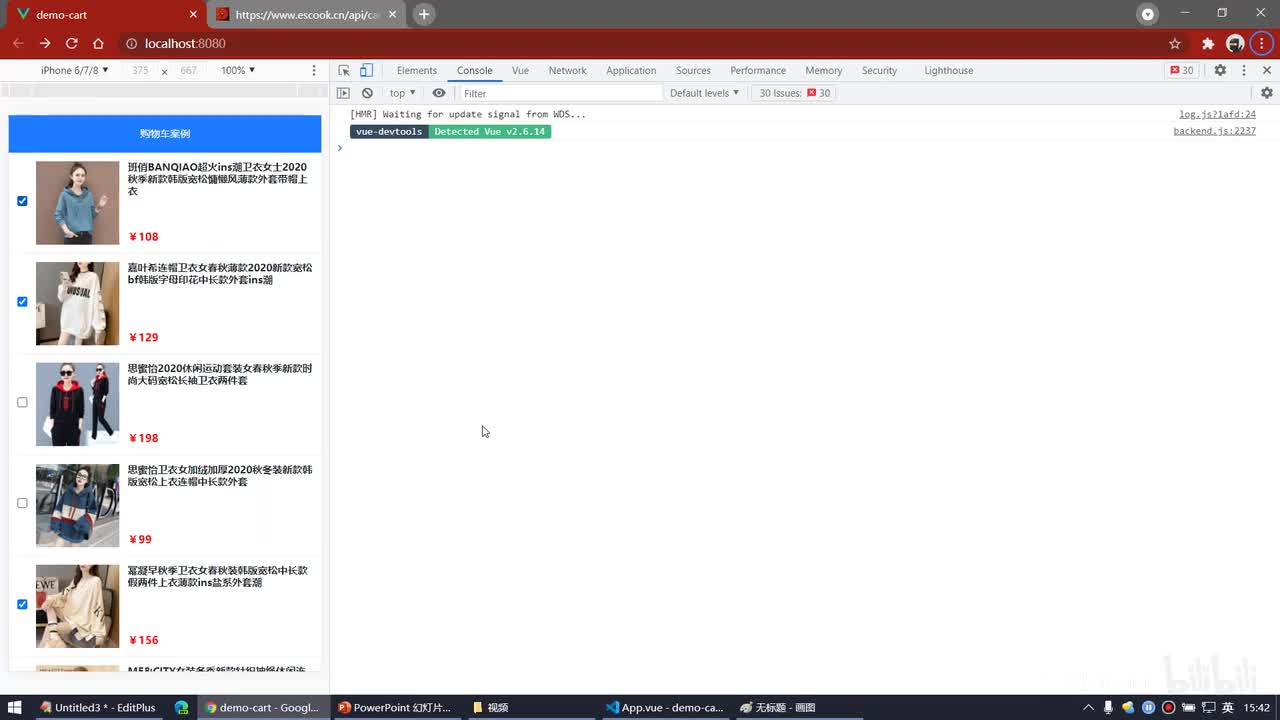This screenshot has height=720, width=1280.
Task: Go to the browser home page
Action: coord(98,43)
